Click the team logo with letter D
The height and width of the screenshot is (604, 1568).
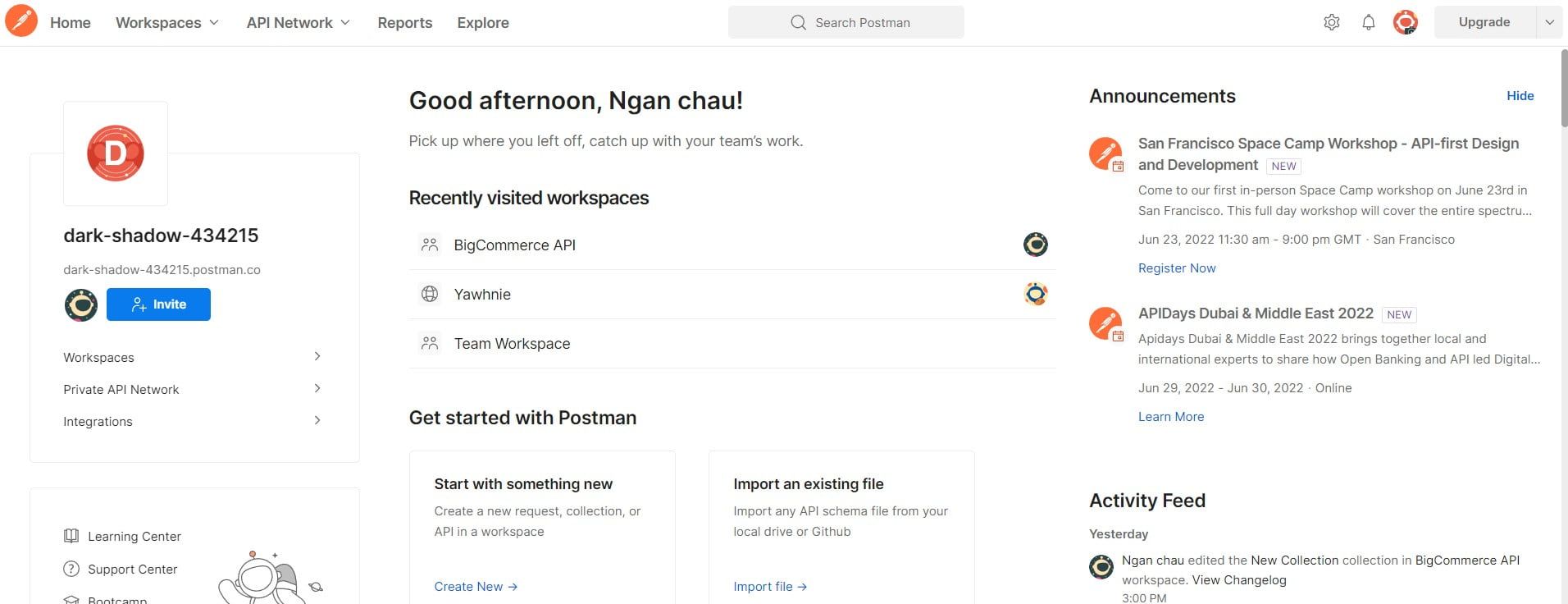[x=116, y=153]
